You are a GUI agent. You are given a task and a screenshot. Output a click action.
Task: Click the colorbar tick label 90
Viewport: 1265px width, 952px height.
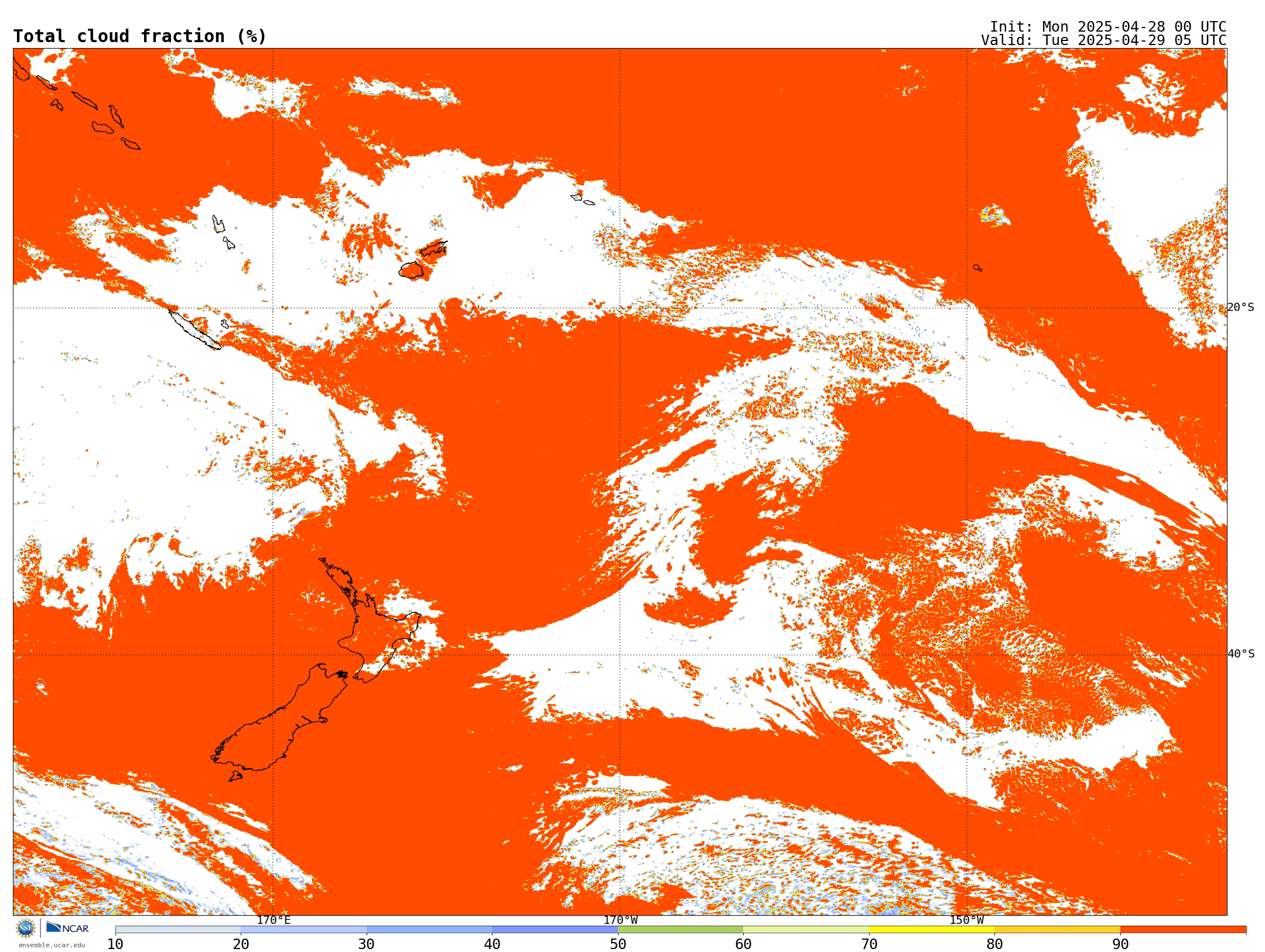(1120, 944)
